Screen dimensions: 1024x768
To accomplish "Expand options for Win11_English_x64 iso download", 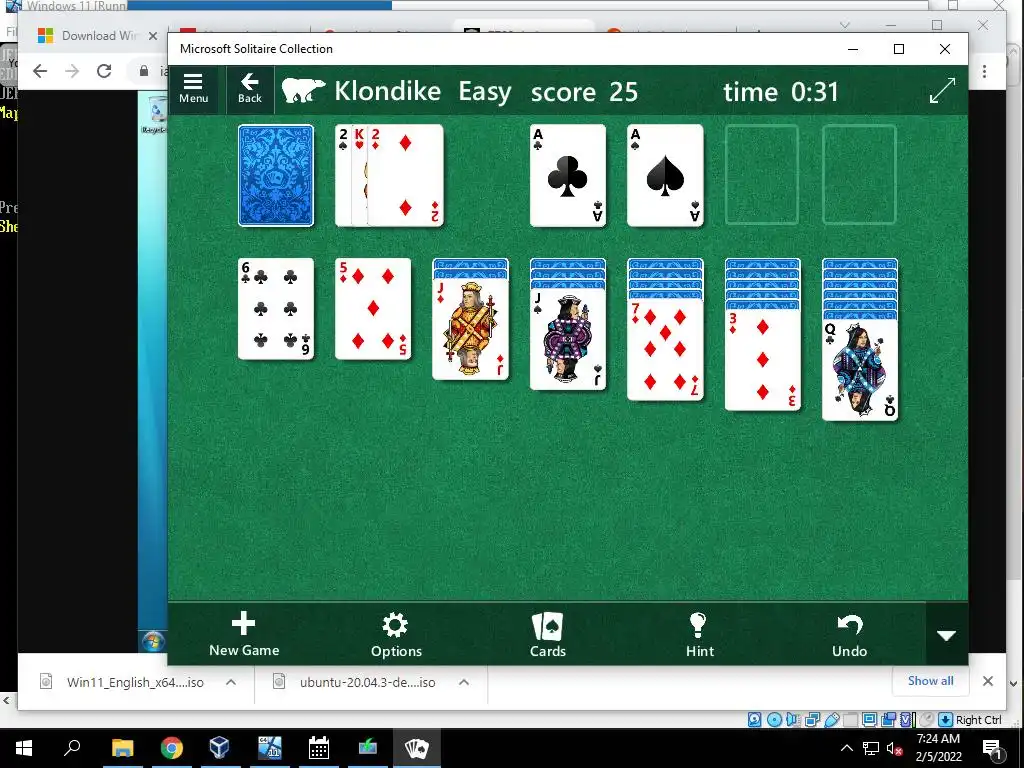I will pos(231,682).
